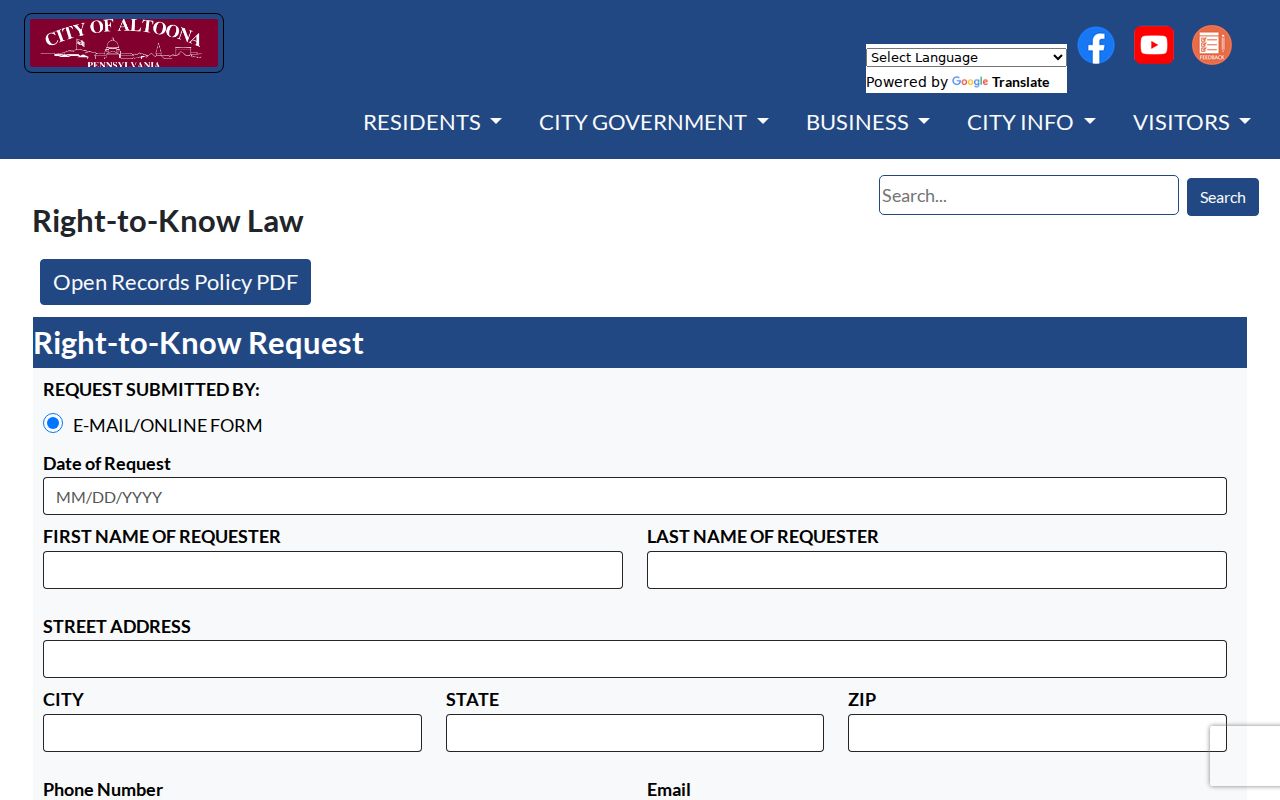The height and width of the screenshot is (800, 1280).
Task: Click the reCAPTCHA badge
Action: (1246, 756)
